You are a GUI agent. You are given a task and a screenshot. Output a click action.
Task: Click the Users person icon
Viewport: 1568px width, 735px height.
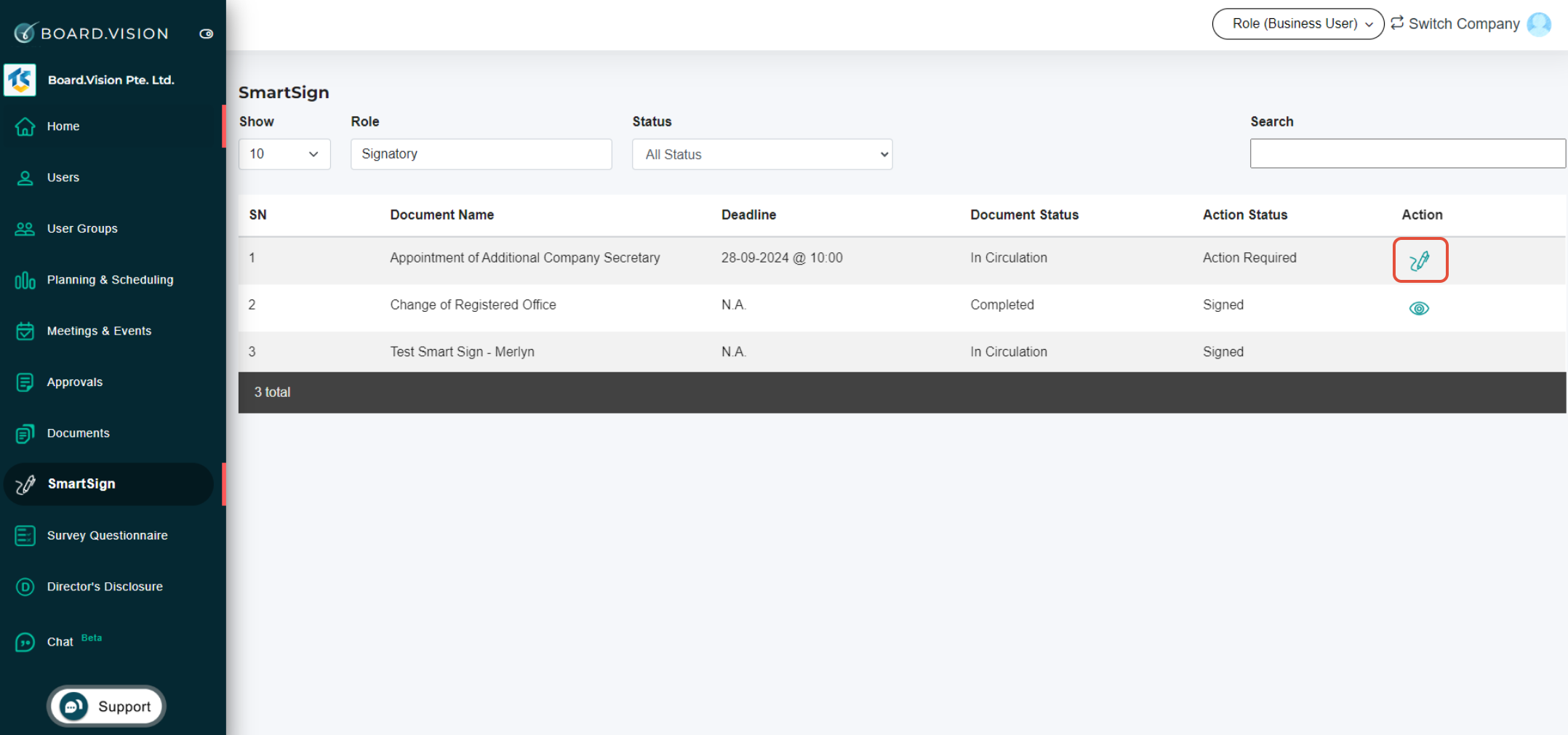[x=25, y=177]
